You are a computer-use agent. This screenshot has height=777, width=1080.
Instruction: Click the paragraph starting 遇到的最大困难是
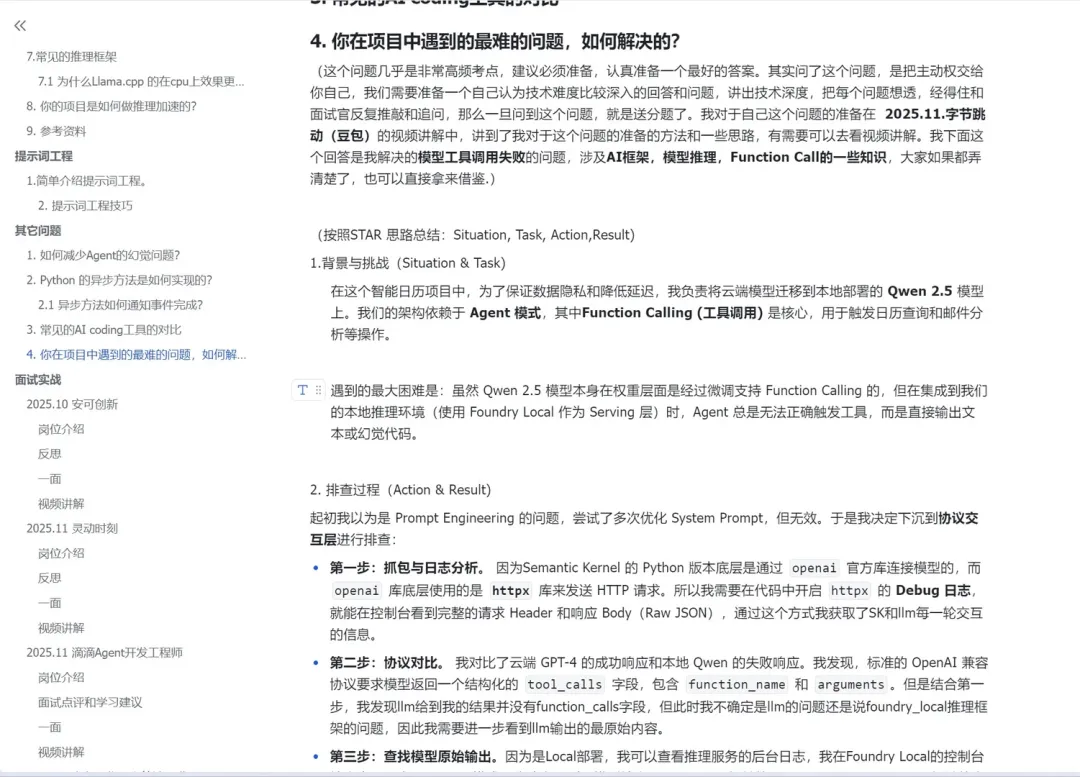click(x=659, y=412)
